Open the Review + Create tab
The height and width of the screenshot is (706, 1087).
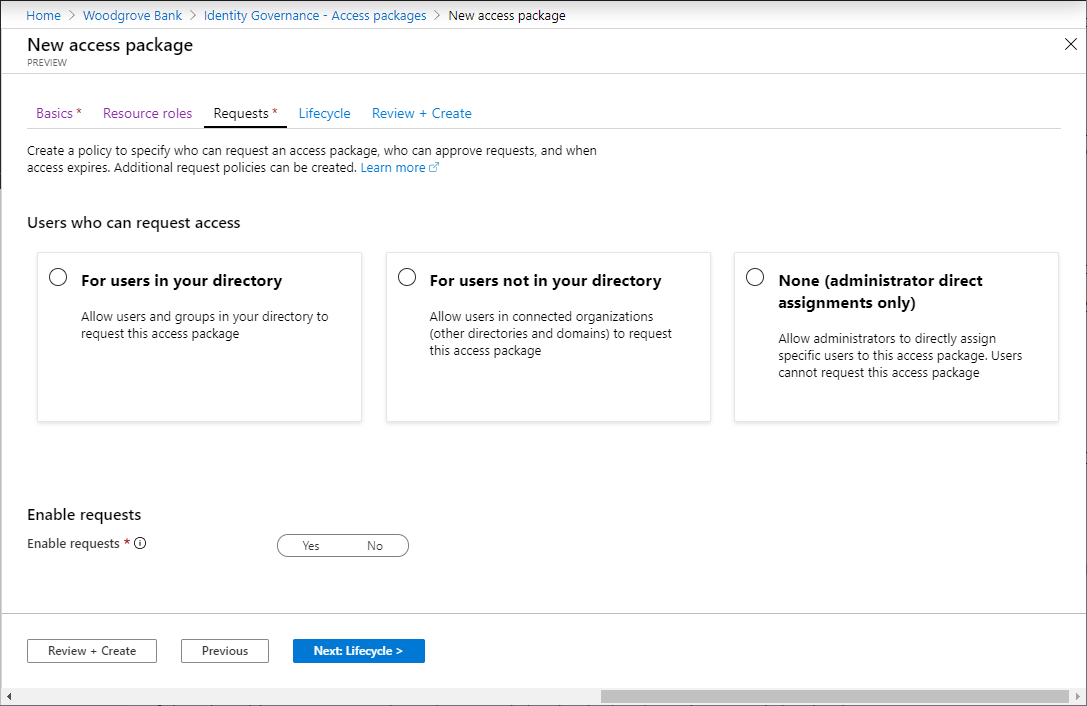(421, 113)
